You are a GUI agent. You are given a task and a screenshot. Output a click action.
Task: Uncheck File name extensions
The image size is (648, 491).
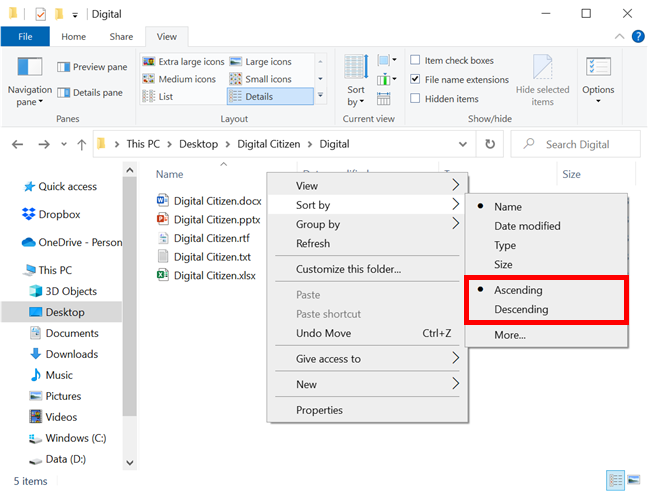415,79
